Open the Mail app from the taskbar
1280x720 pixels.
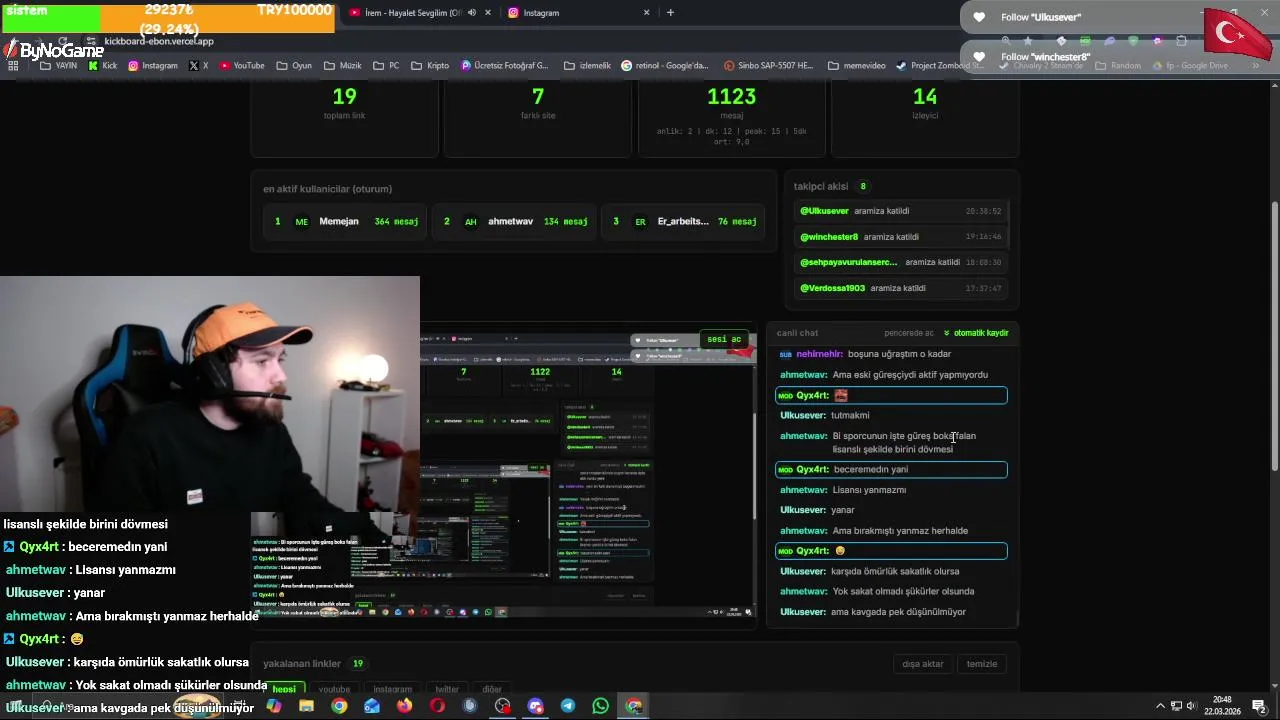pyautogui.click(x=372, y=706)
